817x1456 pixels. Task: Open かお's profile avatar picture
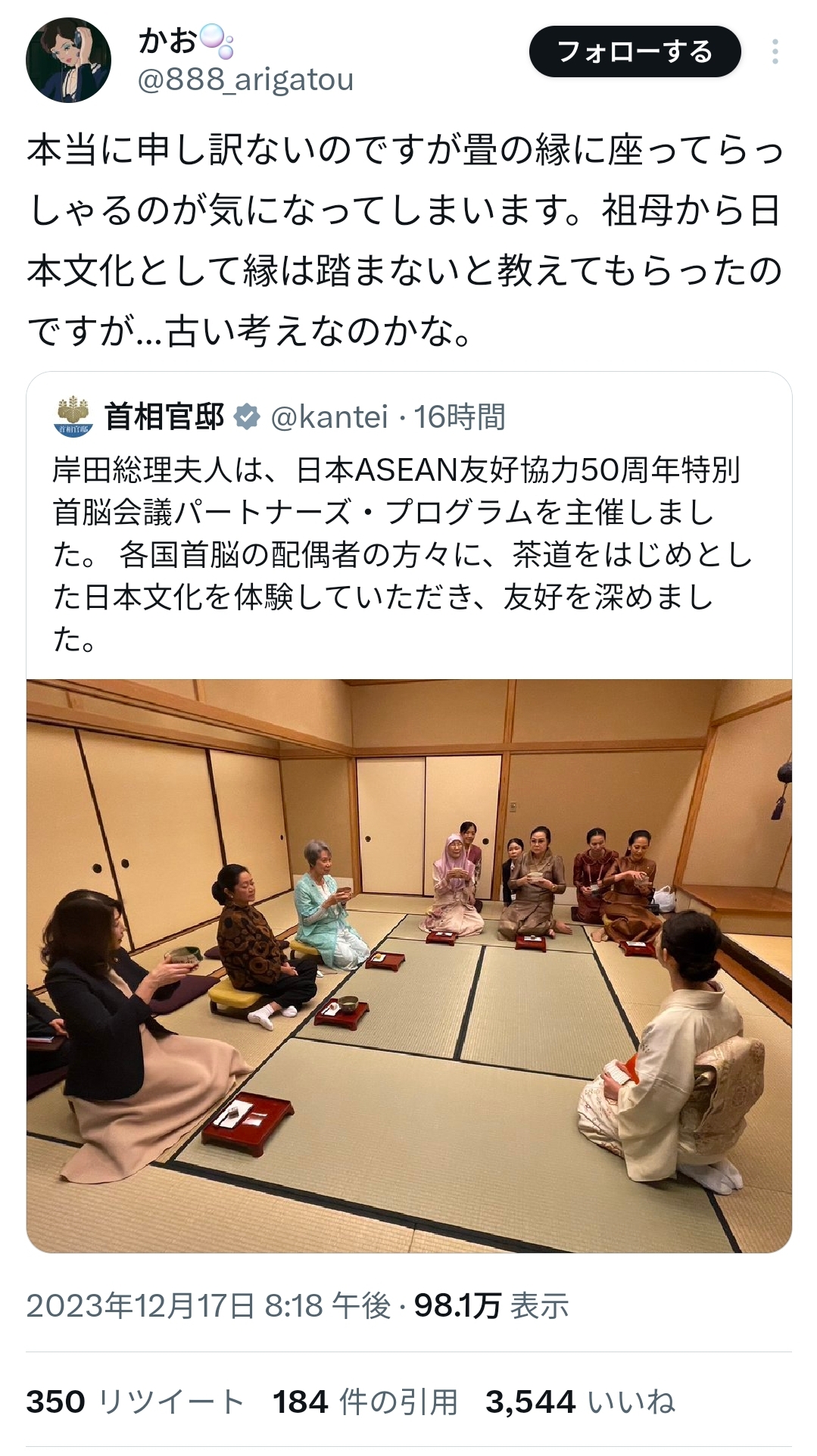pos(68,60)
